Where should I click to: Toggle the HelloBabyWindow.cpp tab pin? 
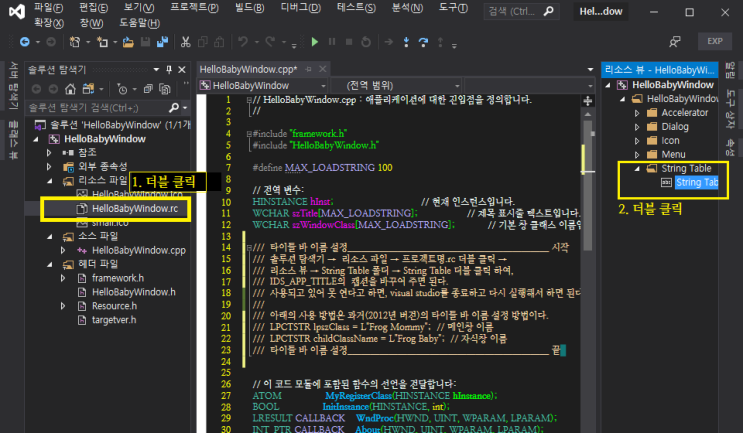pyautogui.click(x=308, y=70)
